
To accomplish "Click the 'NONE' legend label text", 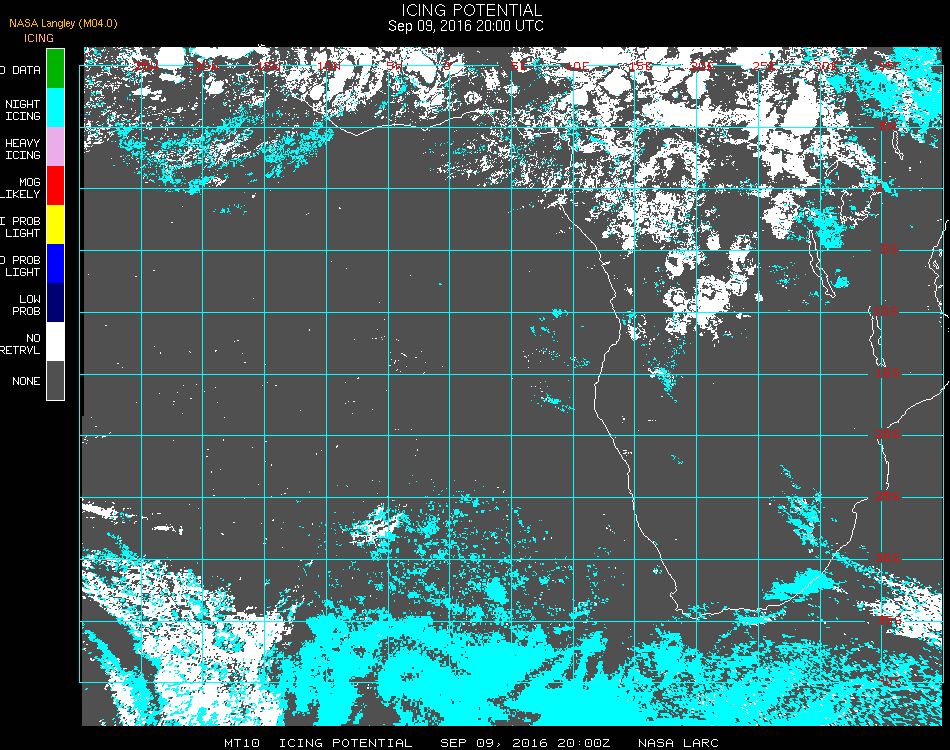I will pyautogui.click(x=26, y=381).
